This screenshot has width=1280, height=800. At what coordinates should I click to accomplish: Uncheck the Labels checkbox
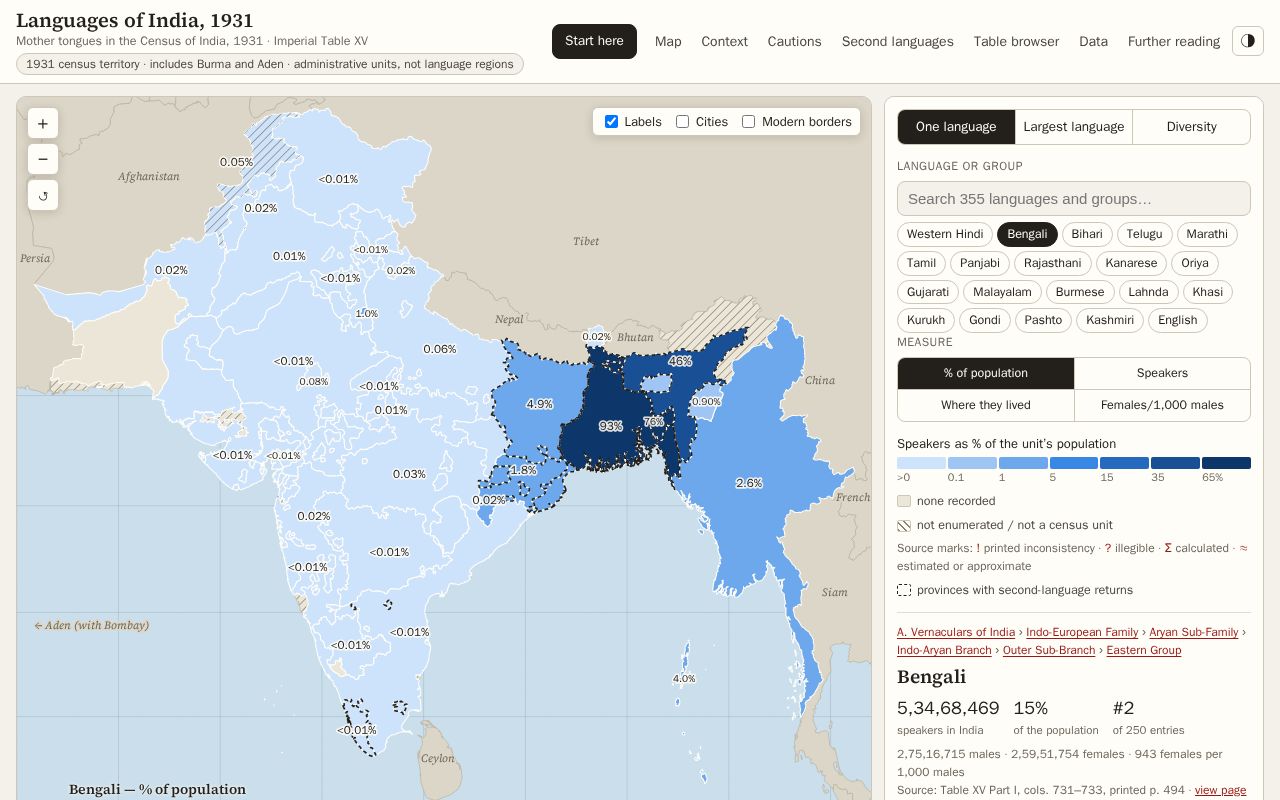click(611, 122)
